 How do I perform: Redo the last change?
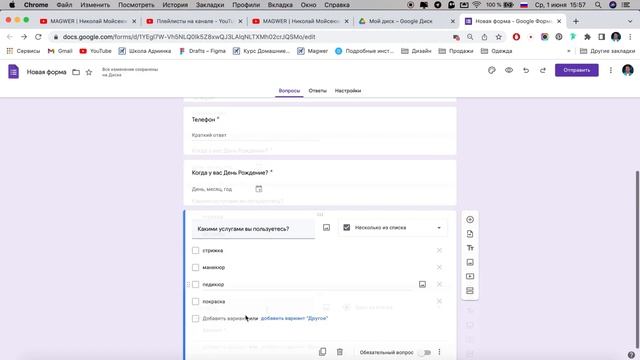(542, 70)
